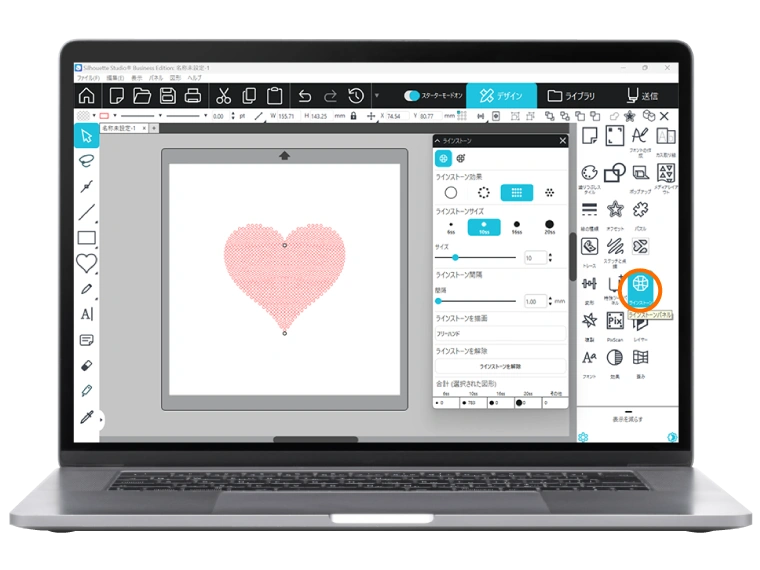Collapse the Rhinestone panel header chevron

point(437,142)
